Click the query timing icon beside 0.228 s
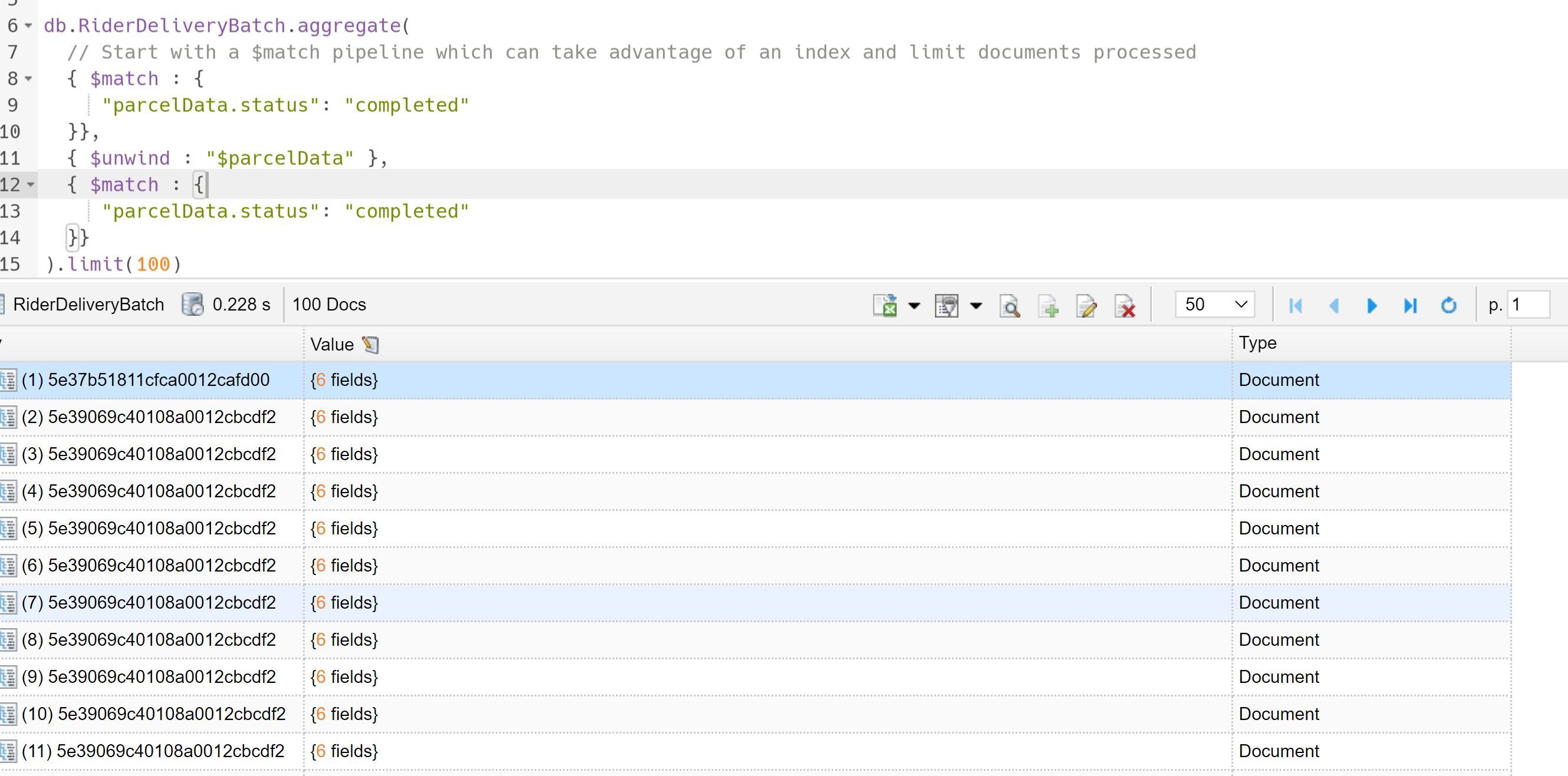The image size is (1568, 776). pyautogui.click(x=192, y=304)
